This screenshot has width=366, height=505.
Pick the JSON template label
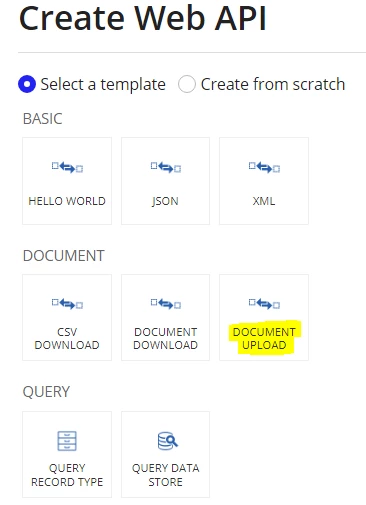(165, 201)
